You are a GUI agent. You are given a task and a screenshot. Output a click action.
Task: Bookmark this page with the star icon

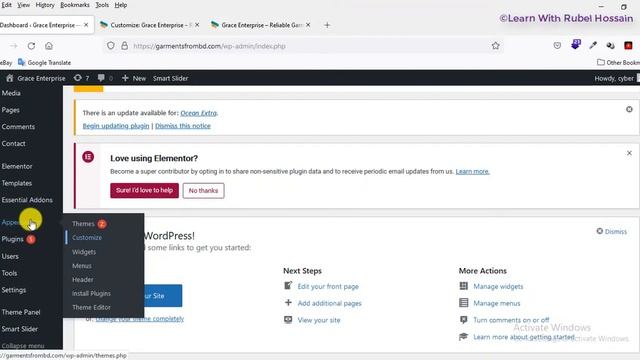[496, 46]
